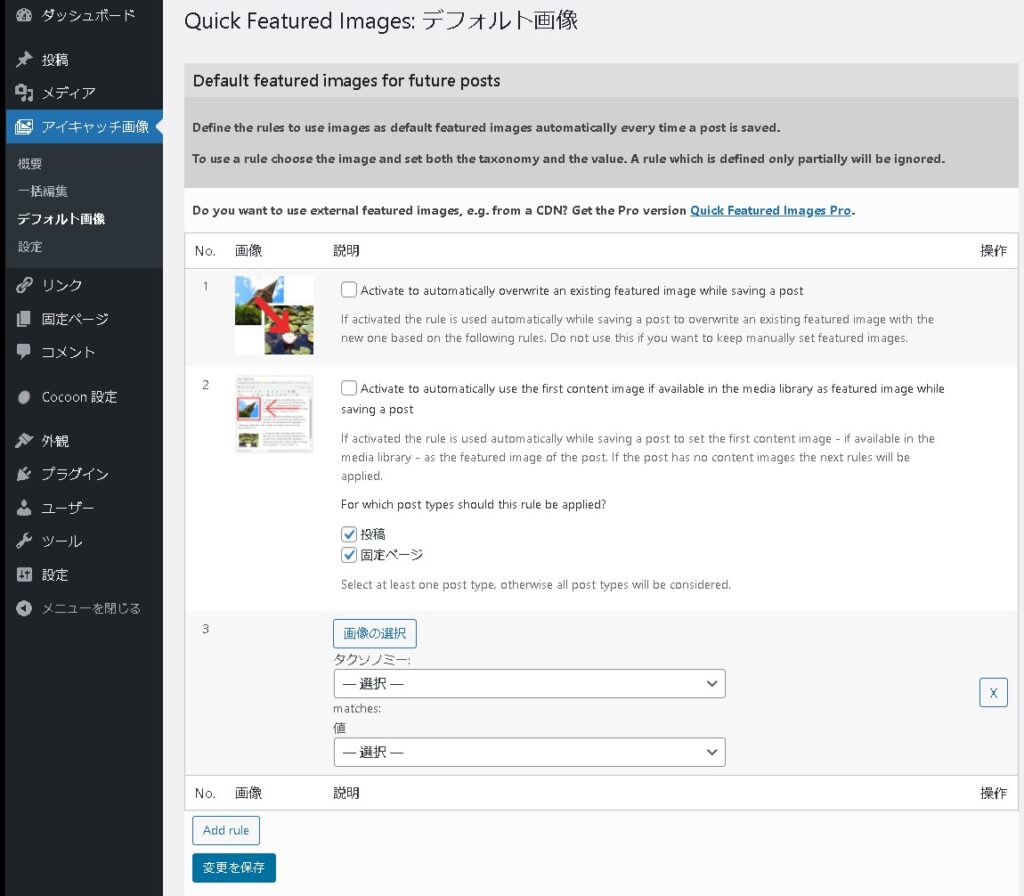Uncheck the 固定ページ post type checkbox
This screenshot has height=896, width=1024.
[x=349, y=555]
